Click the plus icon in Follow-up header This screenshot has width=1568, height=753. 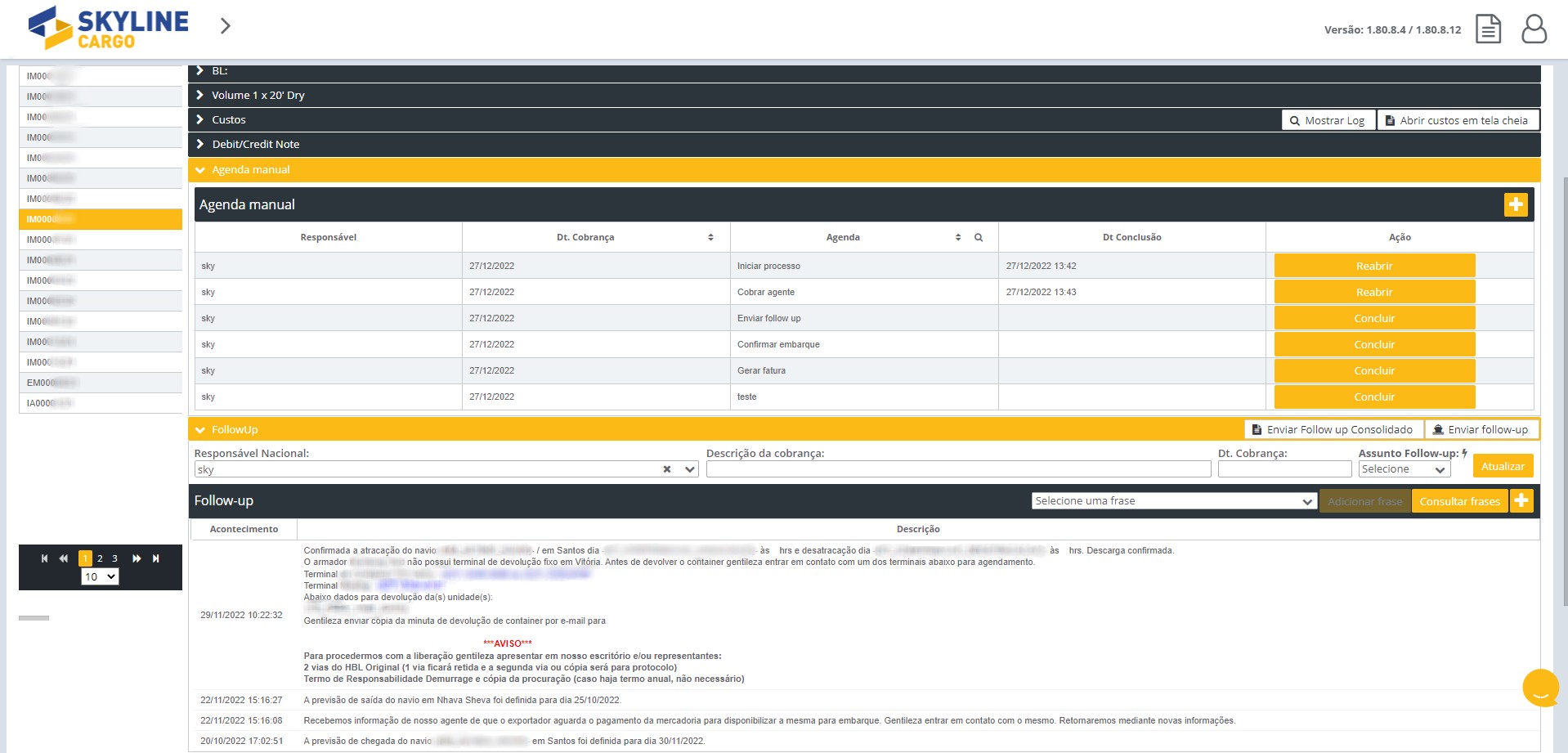click(x=1521, y=500)
